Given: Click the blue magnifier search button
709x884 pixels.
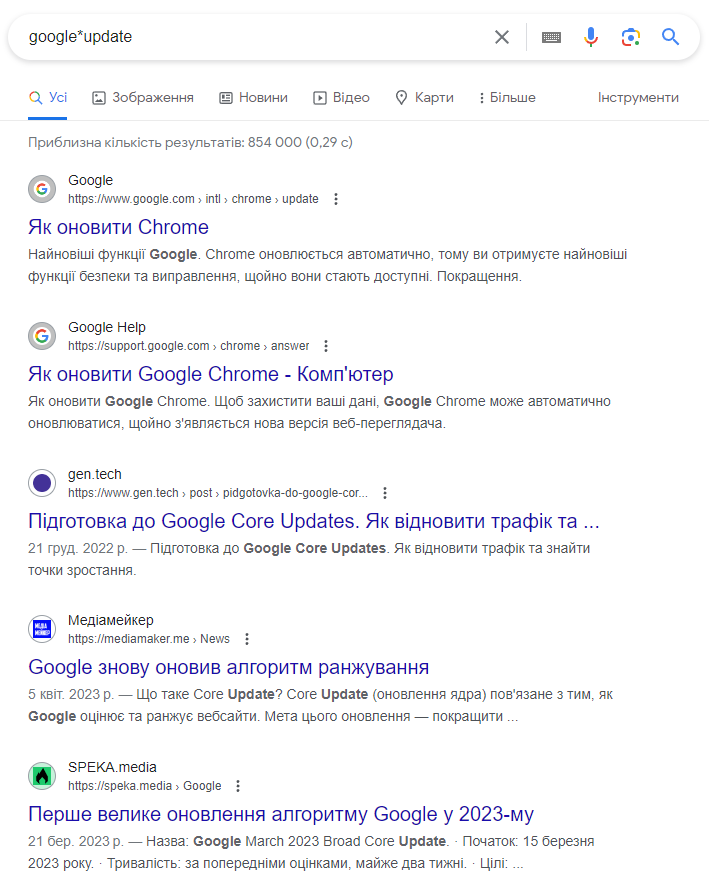Looking at the screenshot, I should 670,37.
